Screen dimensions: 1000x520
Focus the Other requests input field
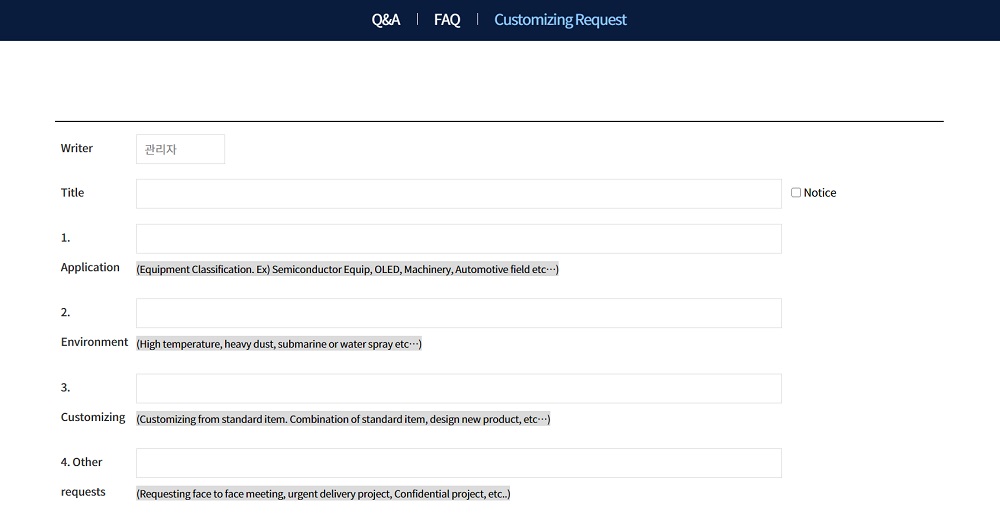click(459, 463)
